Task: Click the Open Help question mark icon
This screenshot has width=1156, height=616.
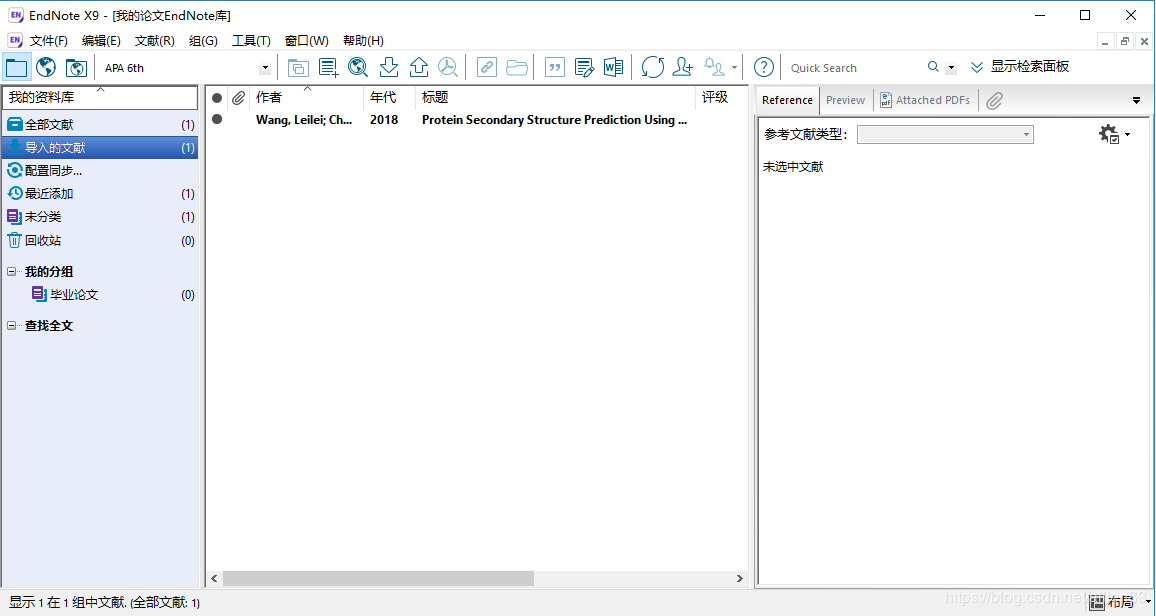Action: click(763, 67)
